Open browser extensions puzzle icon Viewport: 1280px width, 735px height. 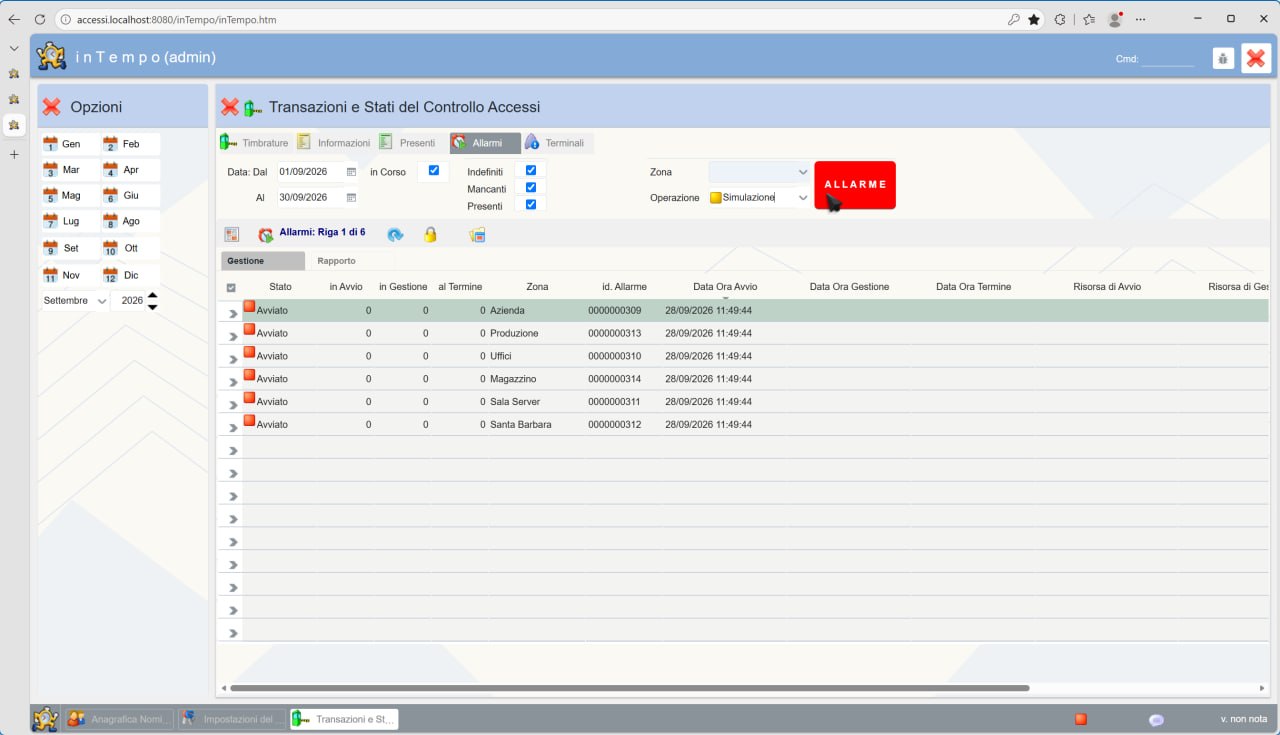tap(1060, 19)
